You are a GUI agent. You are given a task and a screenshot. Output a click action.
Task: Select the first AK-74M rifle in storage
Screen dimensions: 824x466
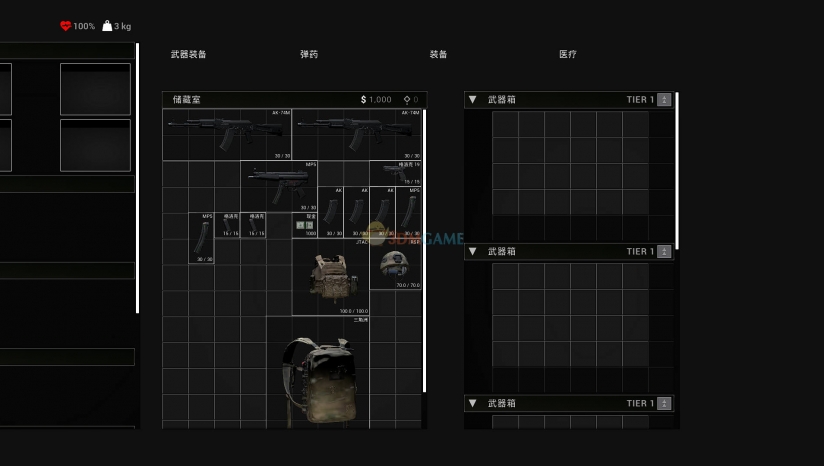tap(227, 134)
